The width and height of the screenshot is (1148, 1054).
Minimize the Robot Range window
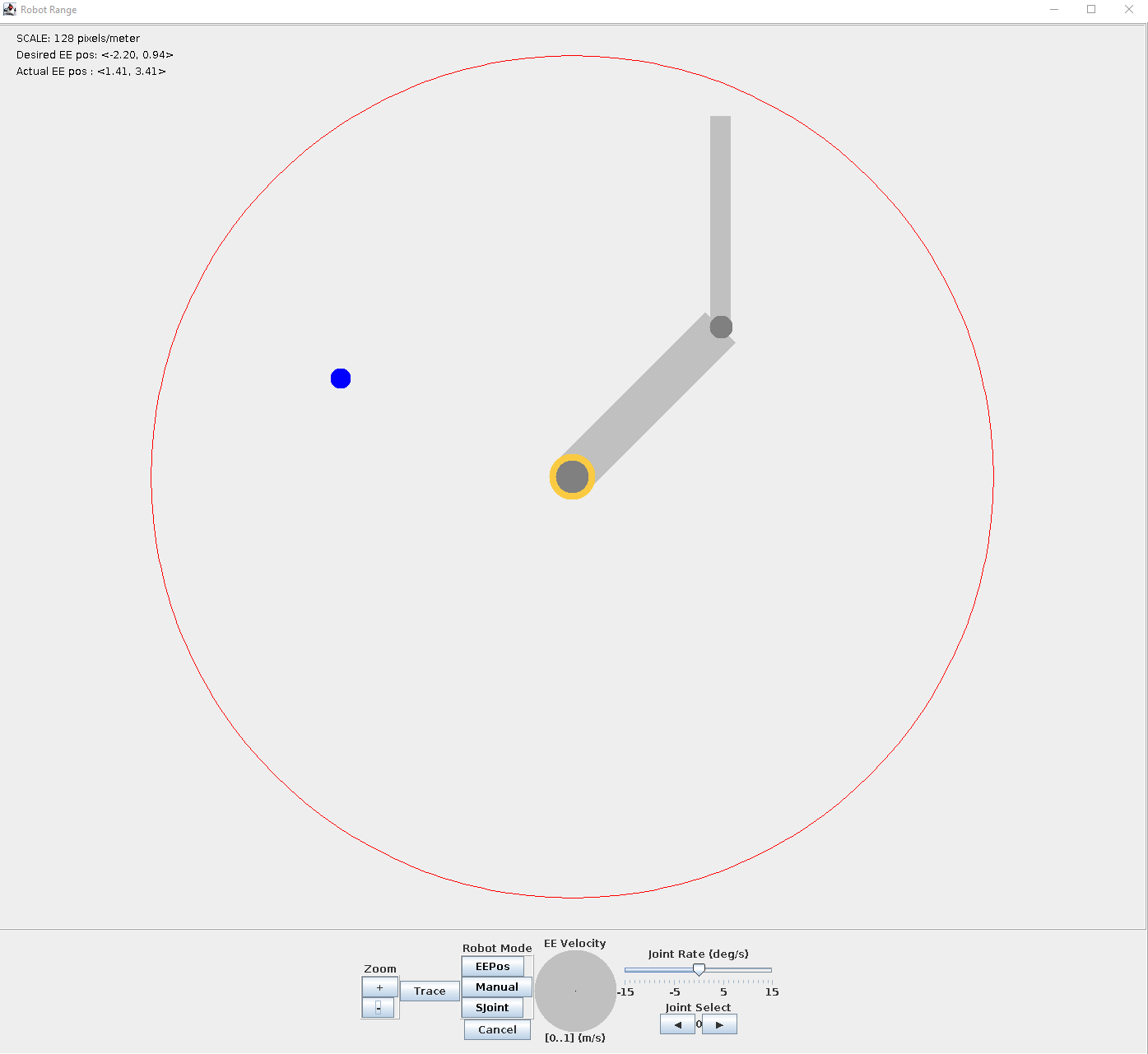pos(1054,10)
